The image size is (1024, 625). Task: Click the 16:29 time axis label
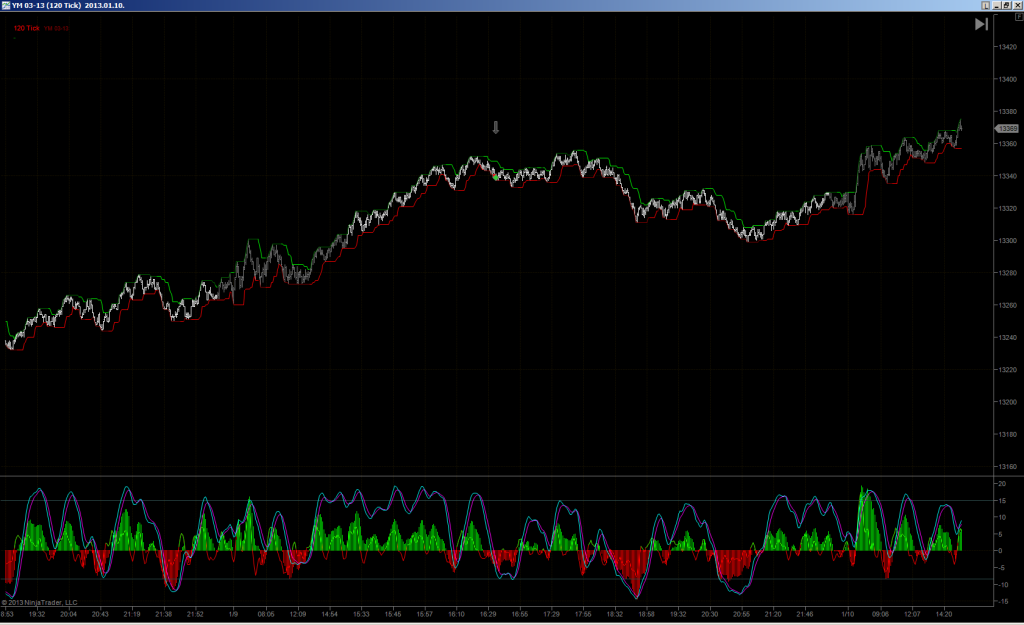488,614
